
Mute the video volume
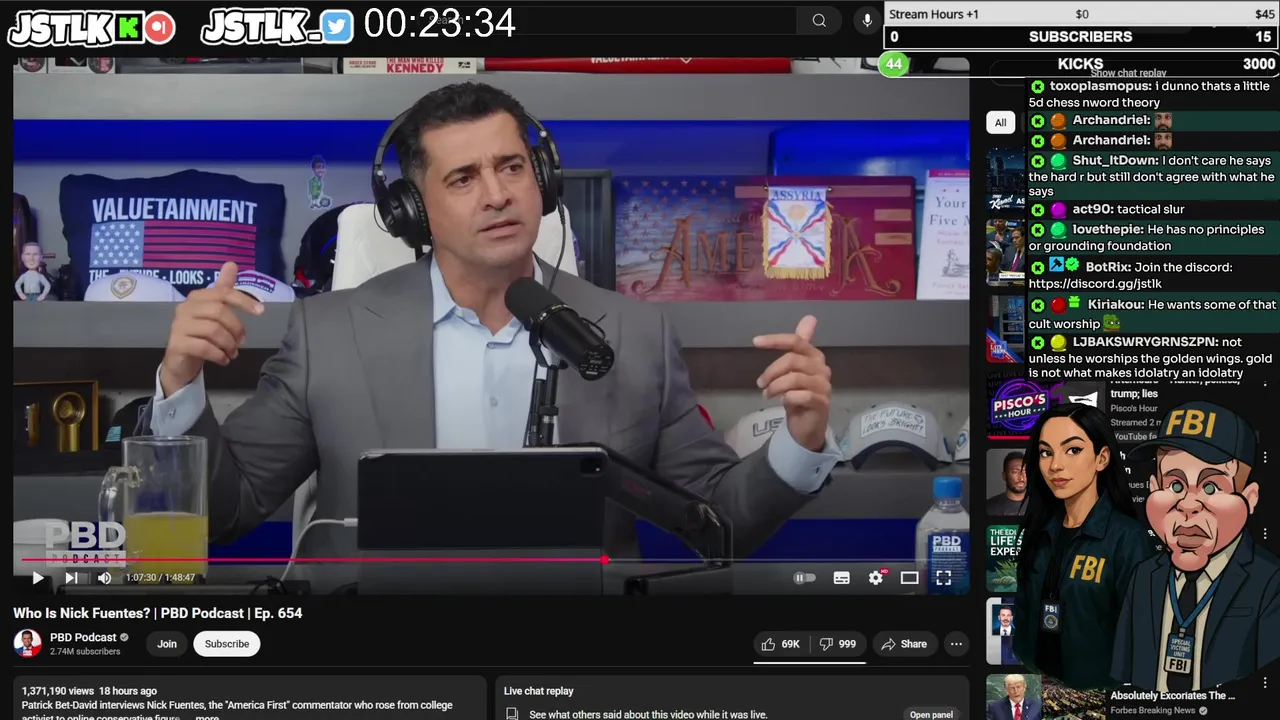(104, 578)
